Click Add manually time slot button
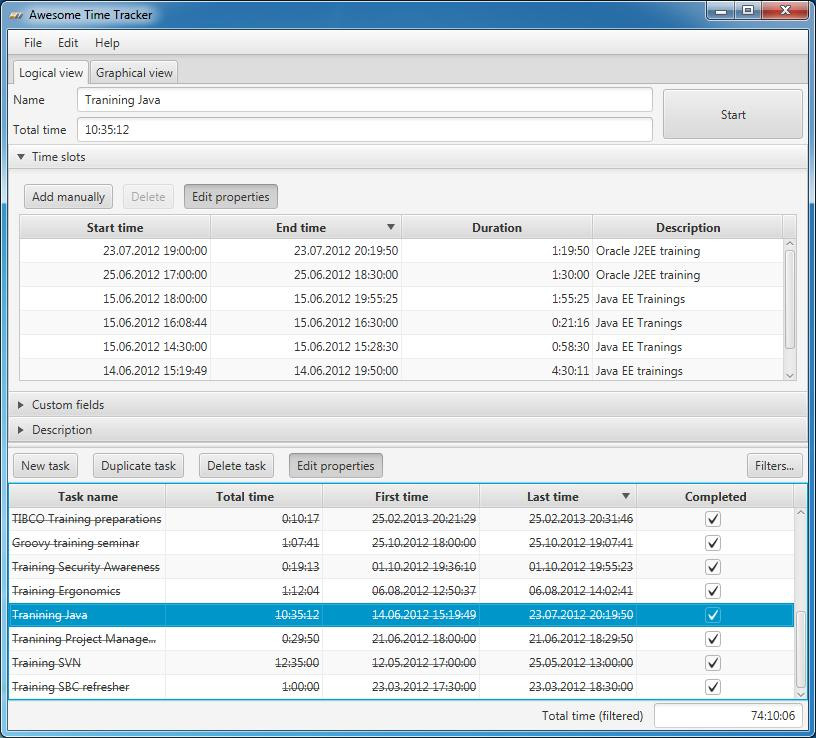This screenshot has height=738, width=816. click(x=68, y=197)
